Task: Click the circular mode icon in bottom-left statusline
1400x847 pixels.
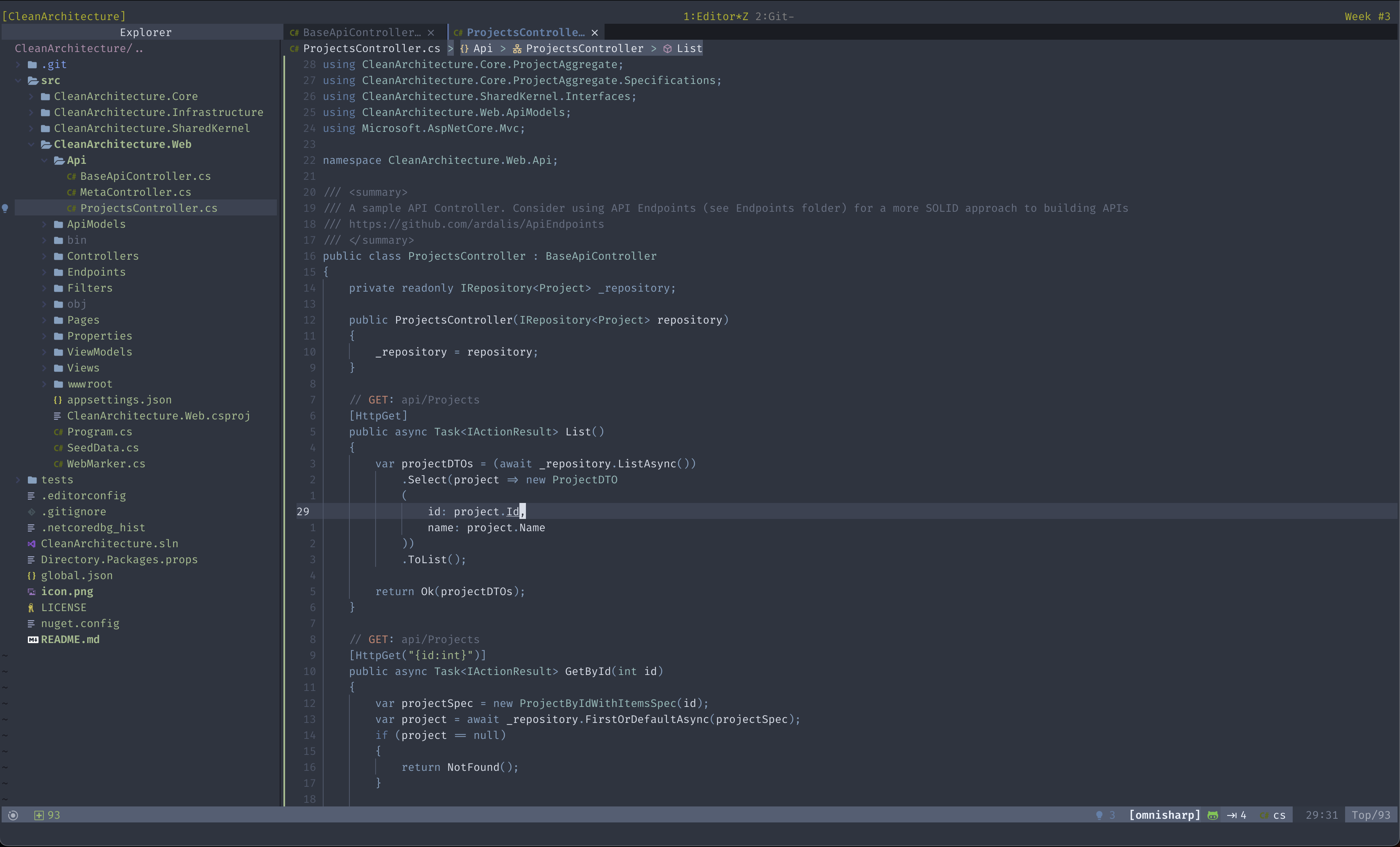Action: coord(13,815)
